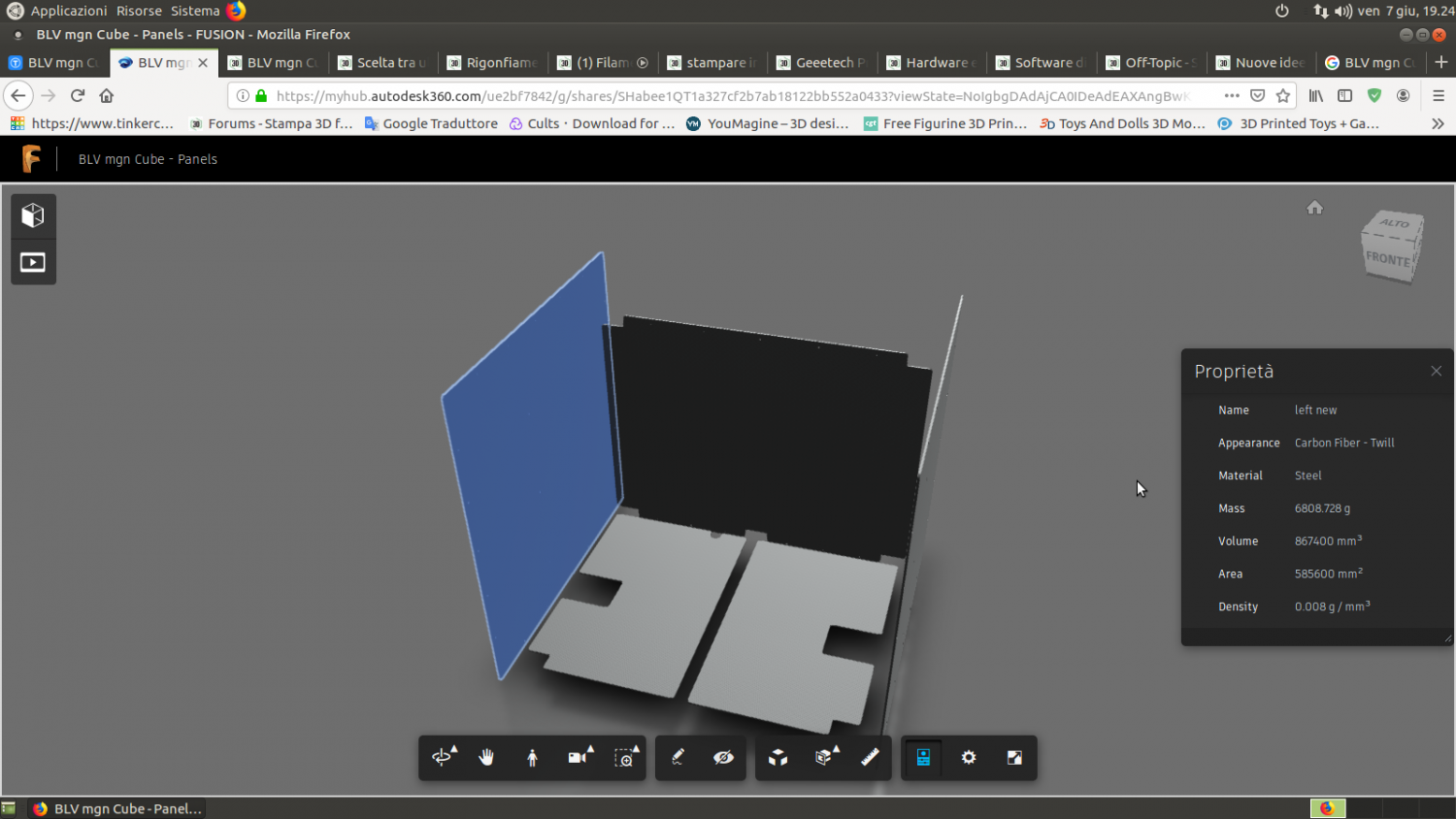Click the FRONTE face of view cube
Screen dimensions: 1456x819
pos(1387,259)
